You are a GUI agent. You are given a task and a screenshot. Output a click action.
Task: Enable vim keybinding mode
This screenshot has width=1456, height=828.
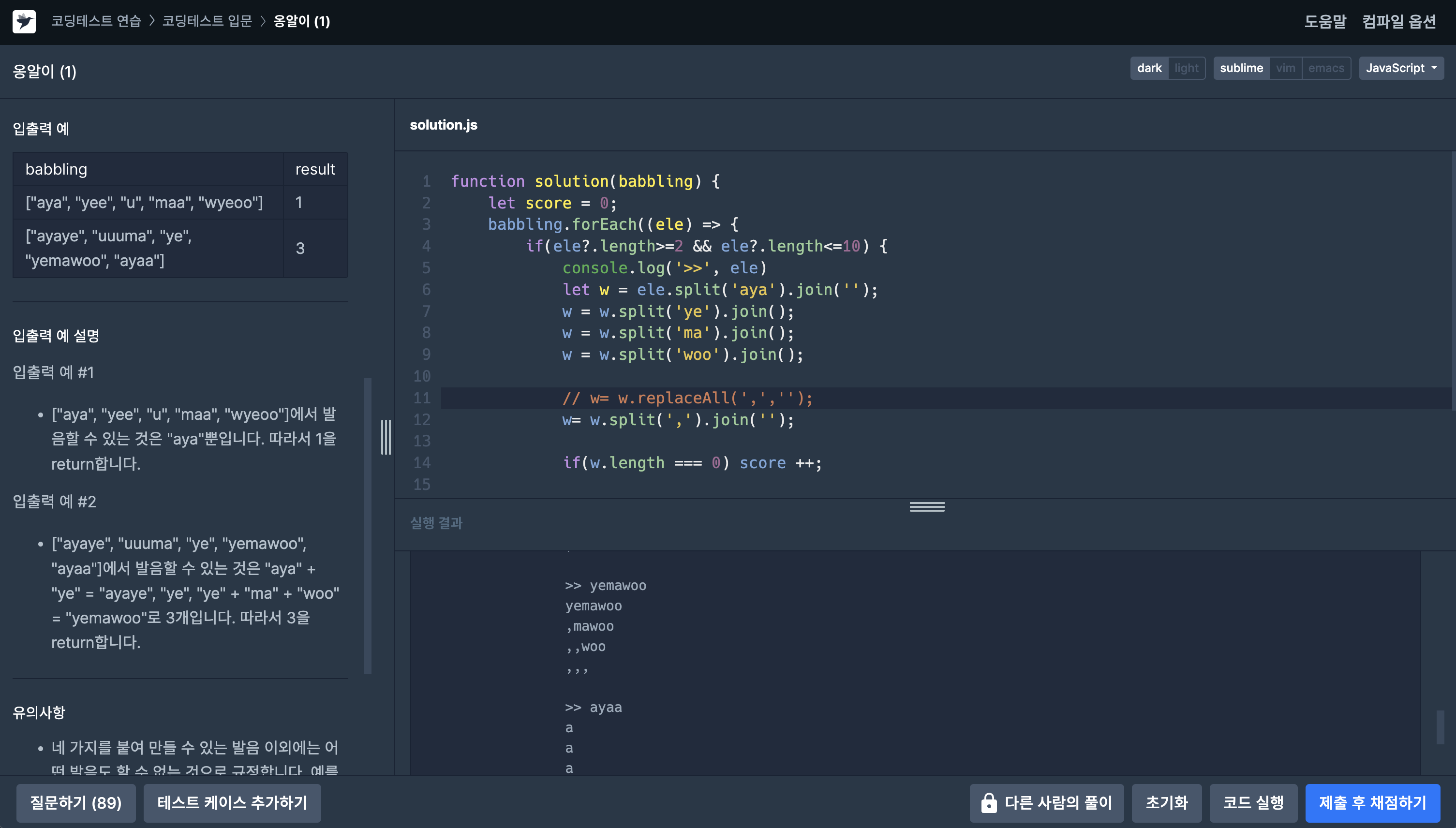1285,68
